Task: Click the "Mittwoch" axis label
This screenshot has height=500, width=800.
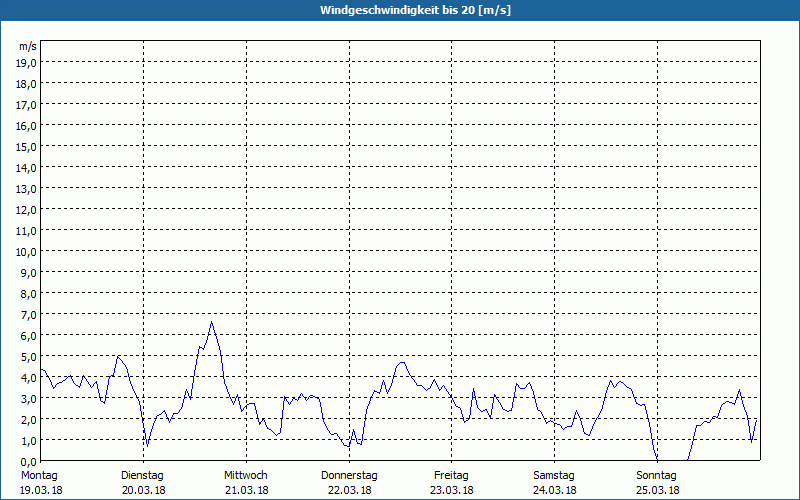Action: [x=246, y=475]
